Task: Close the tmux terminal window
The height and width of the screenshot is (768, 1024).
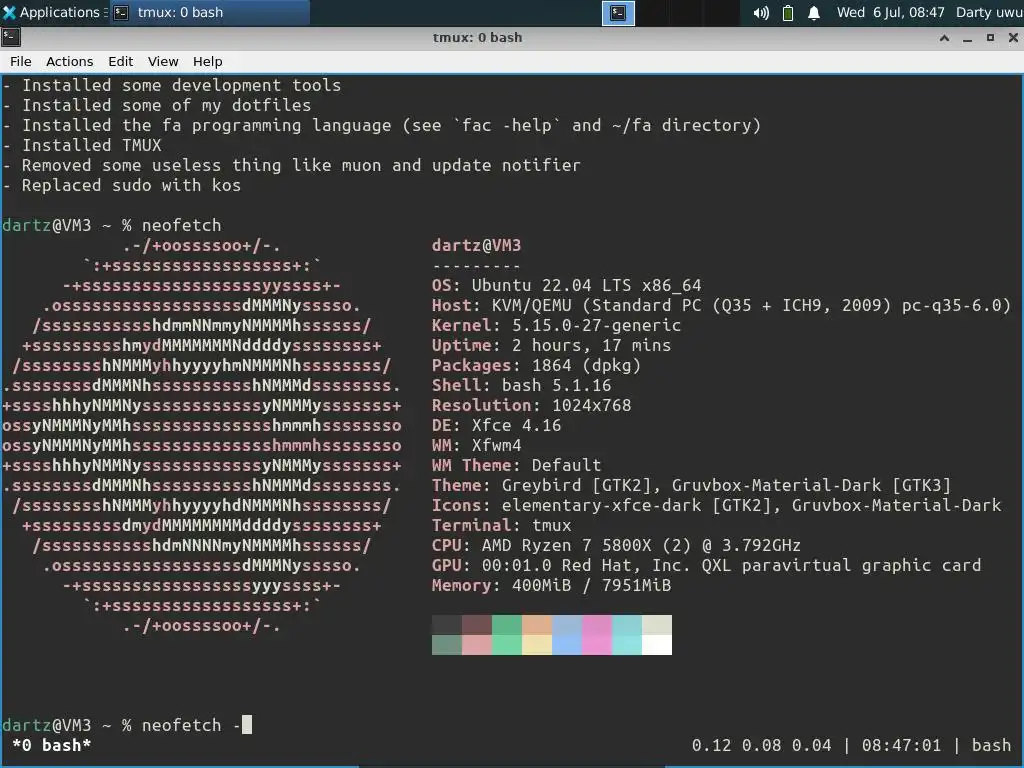Action: point(1013,38)
